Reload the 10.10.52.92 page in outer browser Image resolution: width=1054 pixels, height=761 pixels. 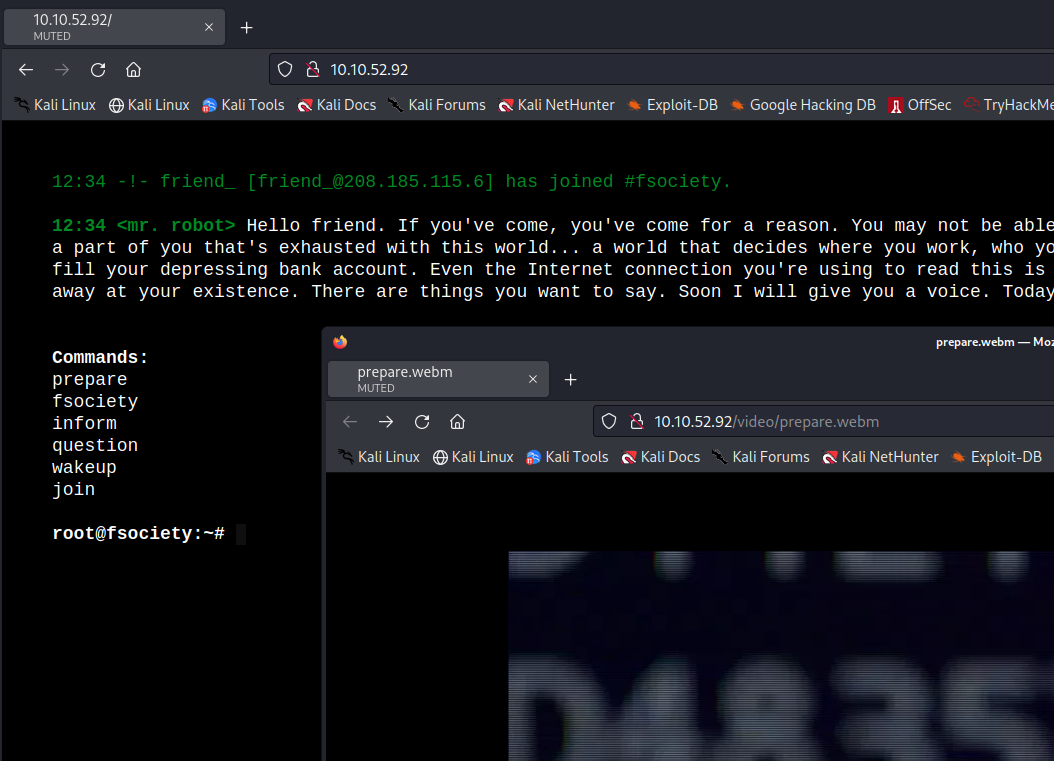[98, 70]
